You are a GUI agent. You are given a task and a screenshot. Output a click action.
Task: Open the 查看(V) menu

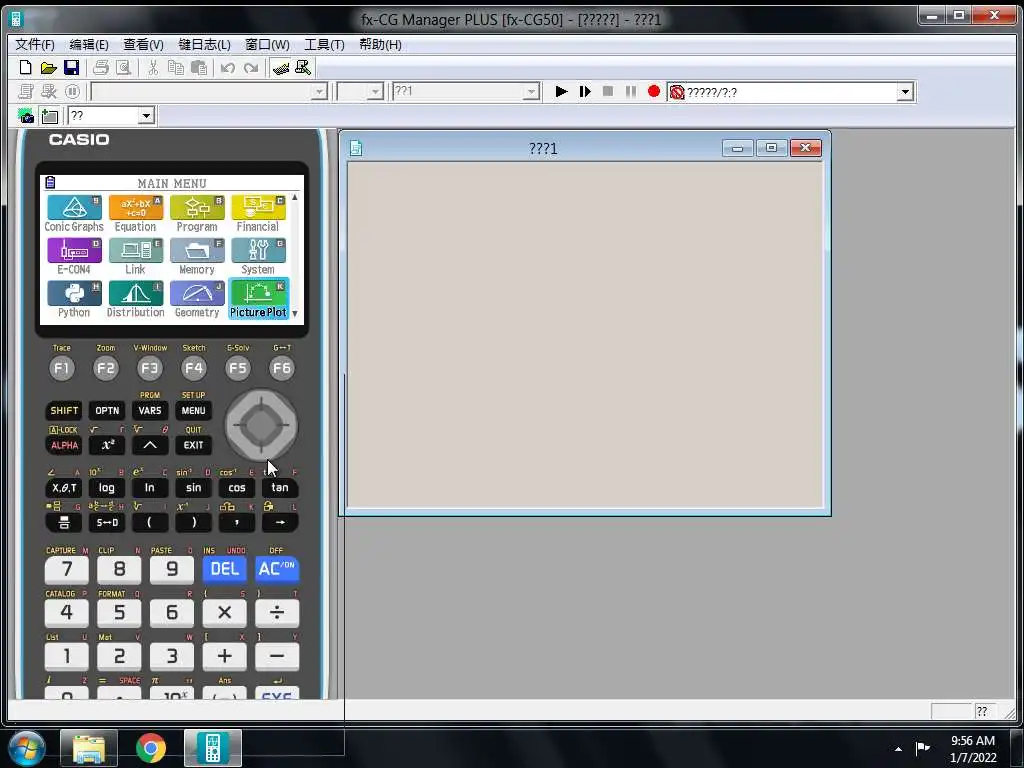click(143, 44)
